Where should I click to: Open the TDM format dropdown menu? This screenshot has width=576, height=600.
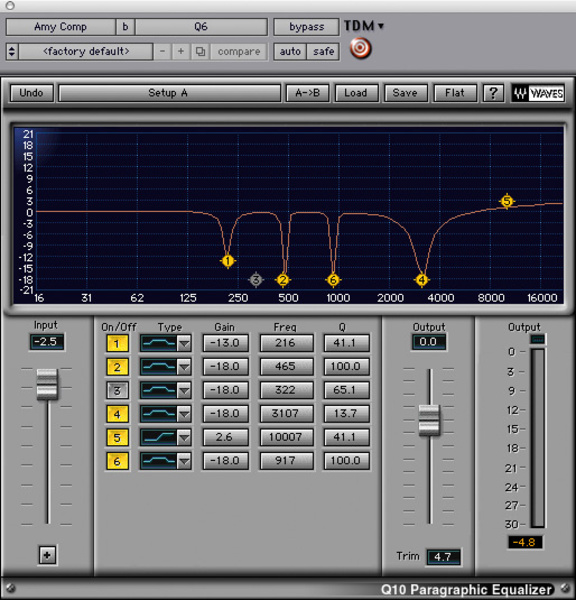click(x=364, y=26)
